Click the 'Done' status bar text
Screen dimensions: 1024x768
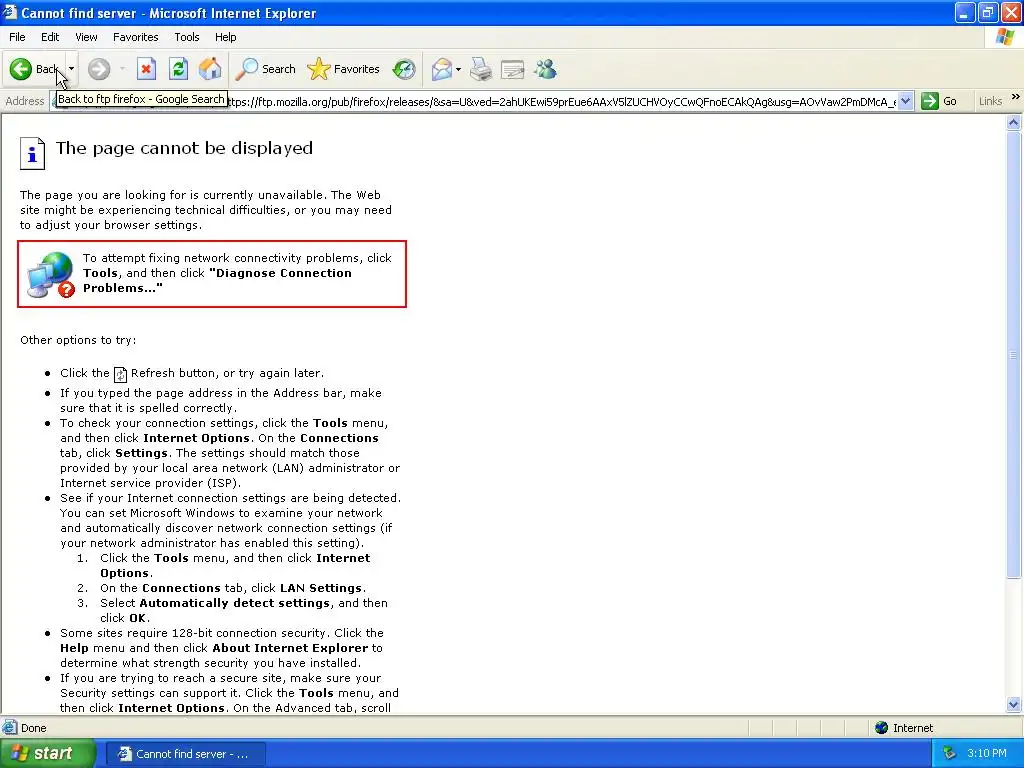(33, 728)
